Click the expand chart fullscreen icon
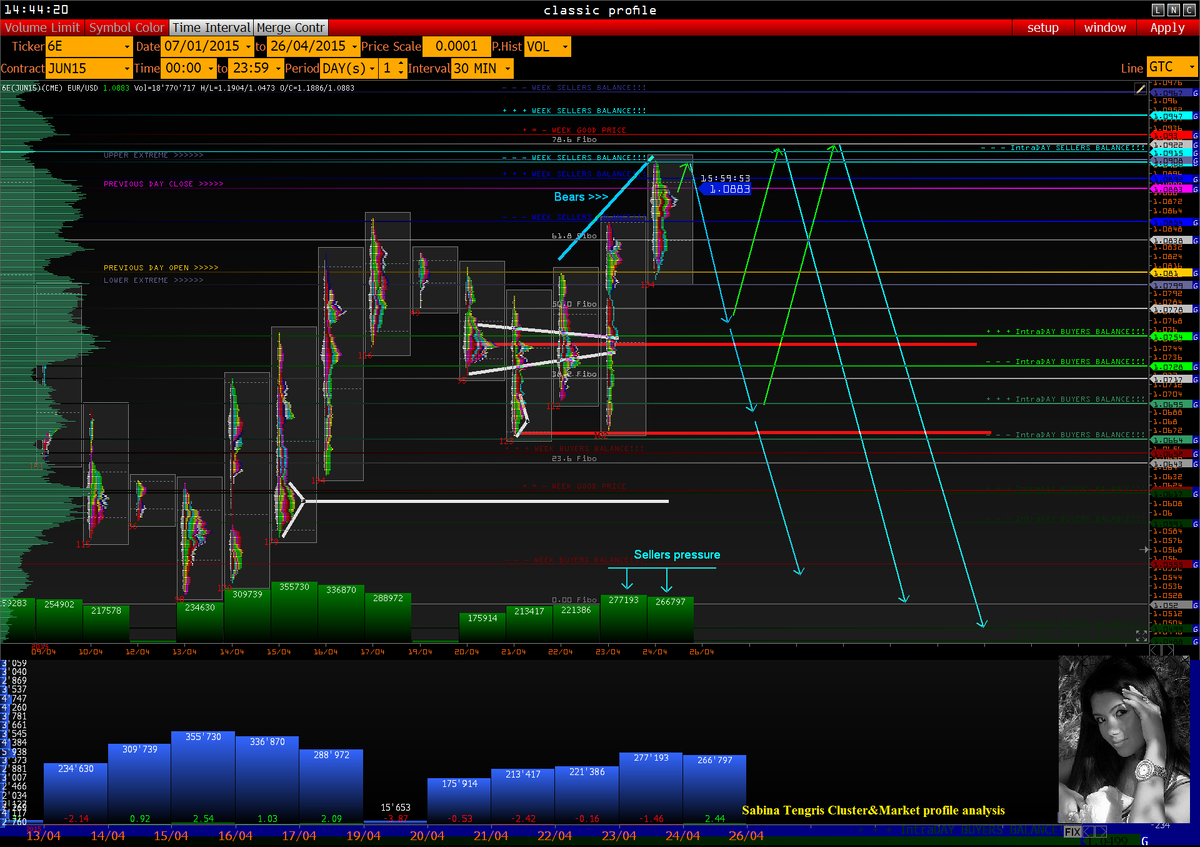Image resolution: width=1200 pixels, height=847 pixels. [1141, 636]
